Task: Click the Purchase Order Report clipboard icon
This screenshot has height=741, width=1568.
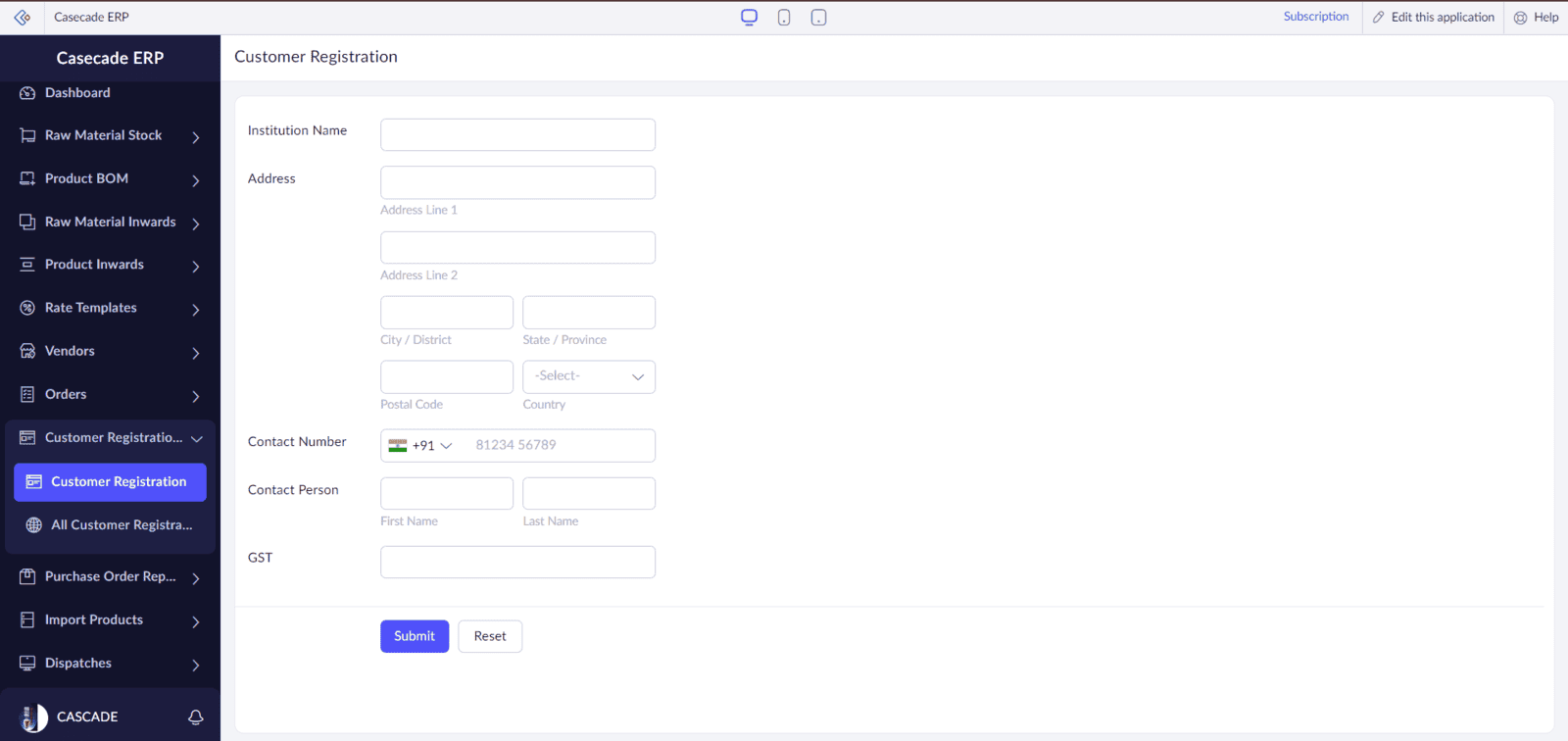Action: click(27, 576)
